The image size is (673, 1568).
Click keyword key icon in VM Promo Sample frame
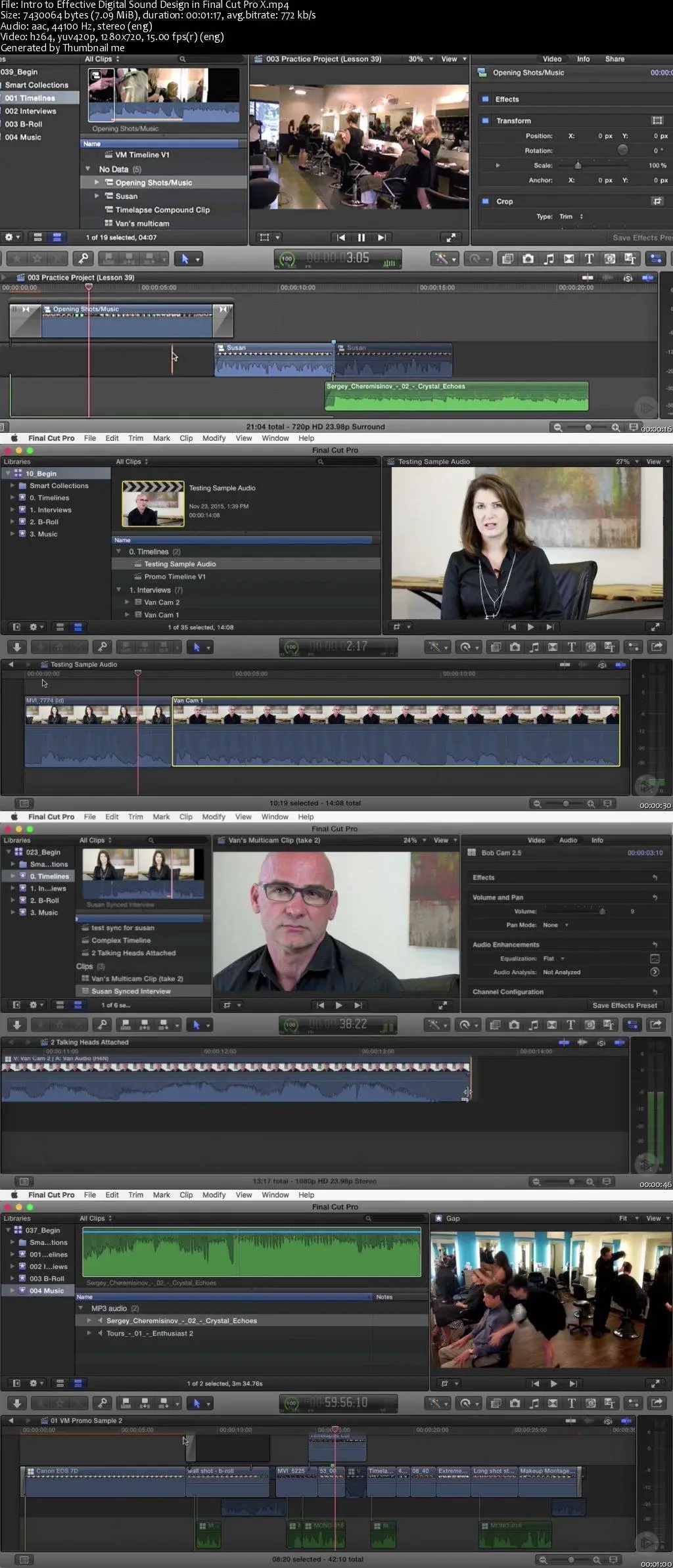pos(103,1403)
